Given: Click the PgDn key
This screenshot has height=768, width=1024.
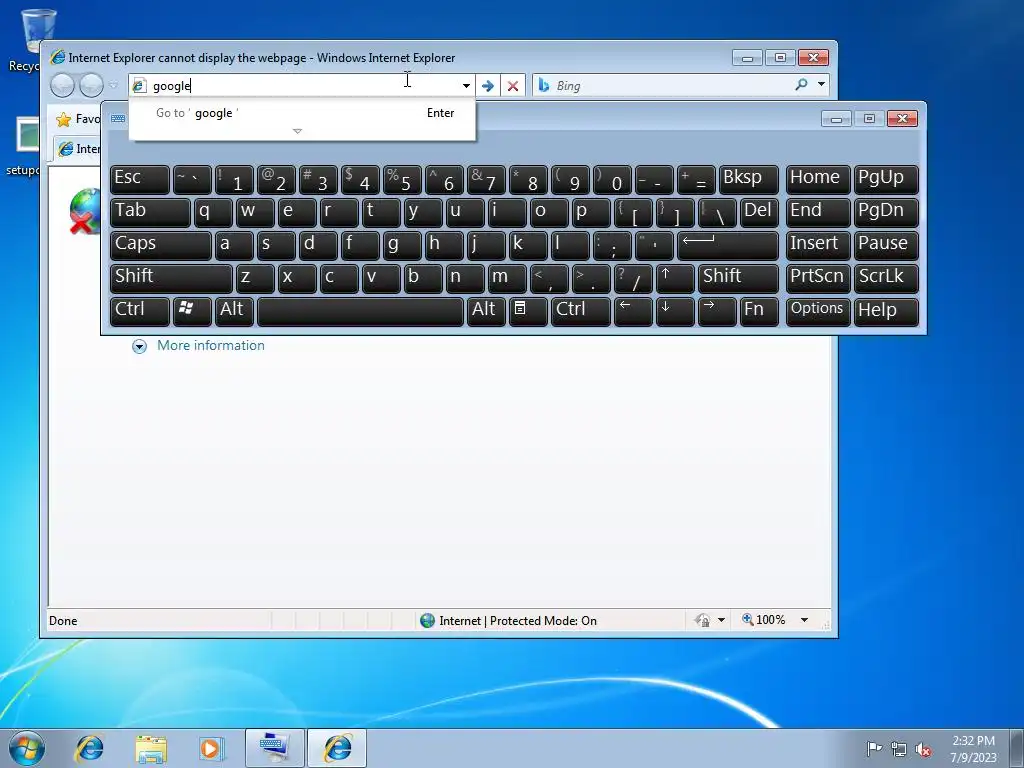Looking at the screenshot, I should pyautogui.click(x=886, y=212).
